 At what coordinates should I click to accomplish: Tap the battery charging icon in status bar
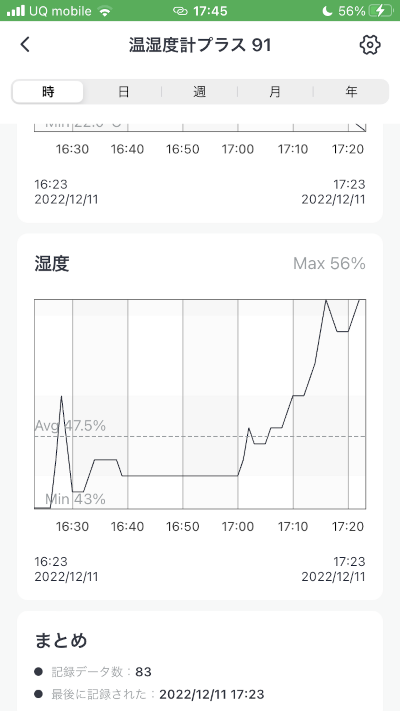[x=379, y=11]
